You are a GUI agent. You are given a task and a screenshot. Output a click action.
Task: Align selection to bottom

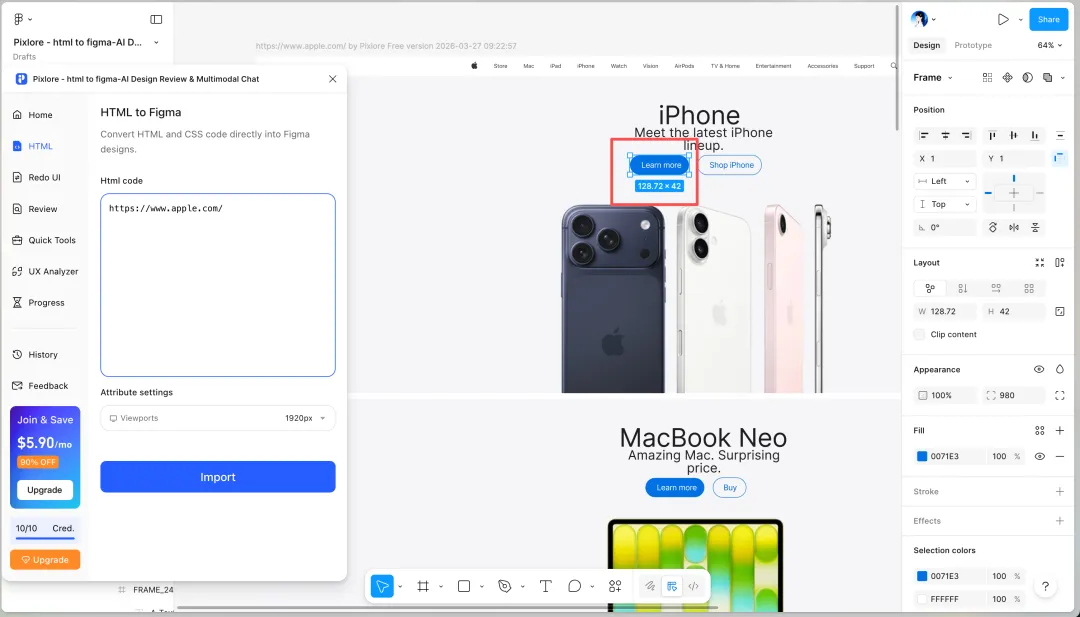[1035, 136]
